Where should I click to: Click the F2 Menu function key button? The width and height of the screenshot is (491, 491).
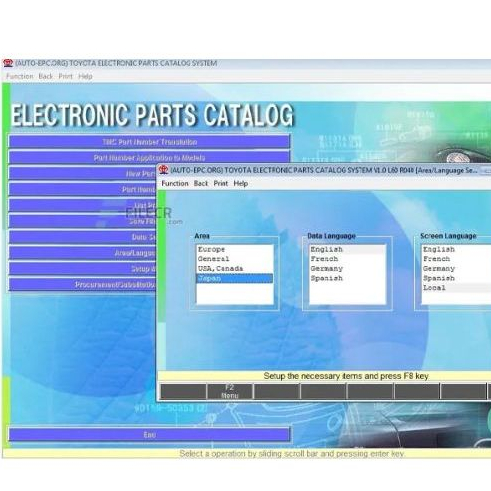tap(230, 391)
